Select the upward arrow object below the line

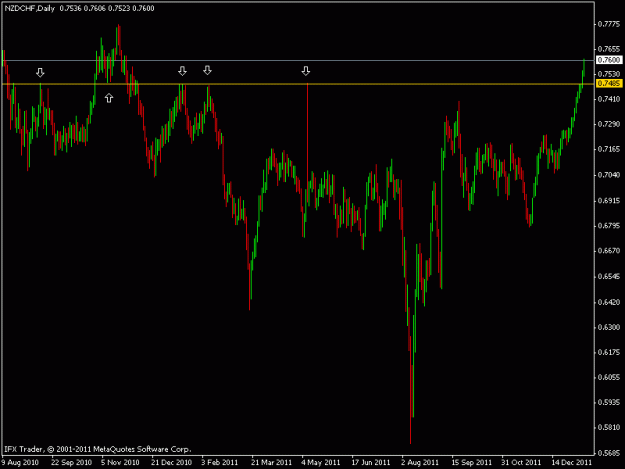click(x=109, y=98)
